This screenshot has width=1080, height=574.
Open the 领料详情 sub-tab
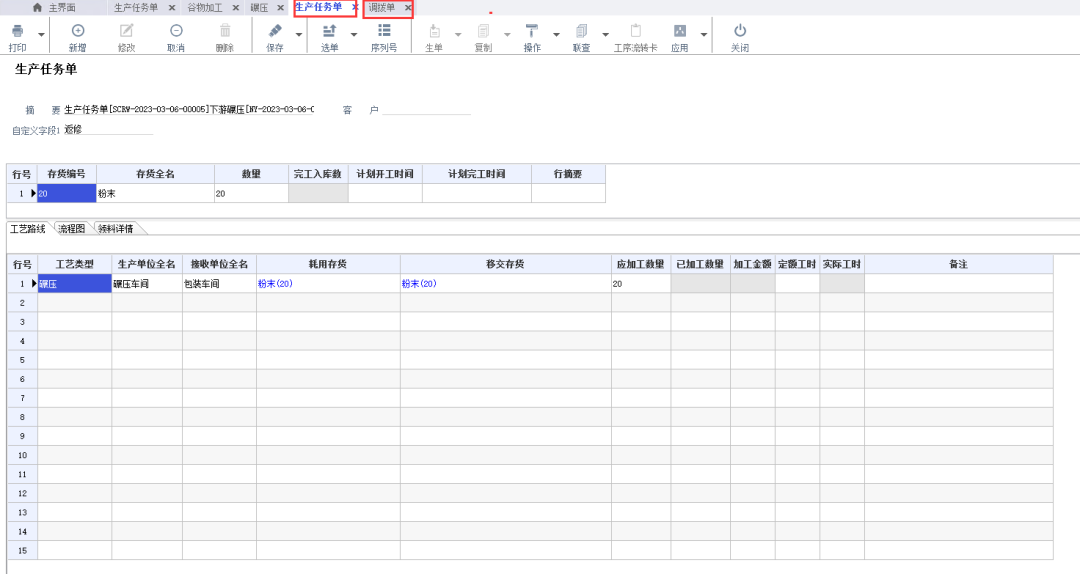coord(116,229)
